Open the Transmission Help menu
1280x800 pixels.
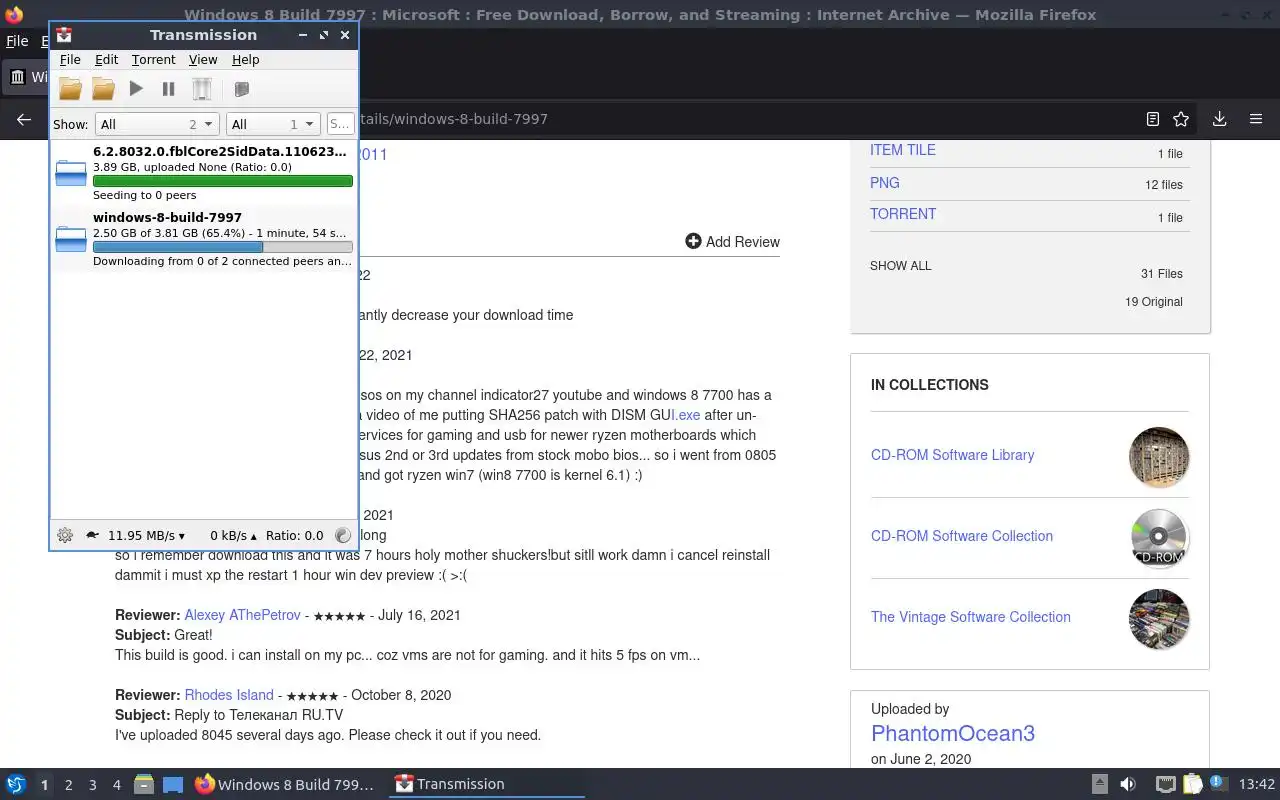click(245, 60)
